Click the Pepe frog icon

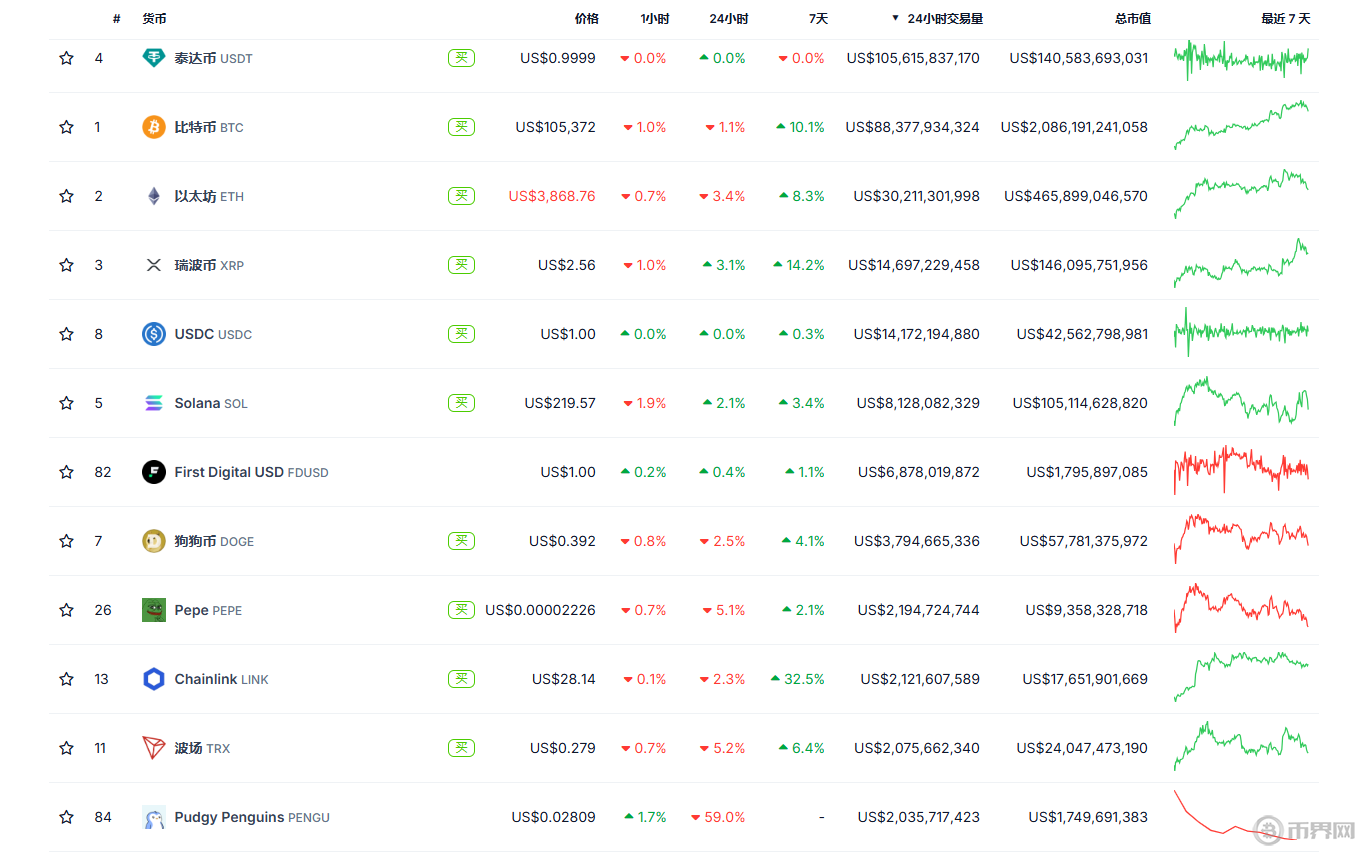153,610
